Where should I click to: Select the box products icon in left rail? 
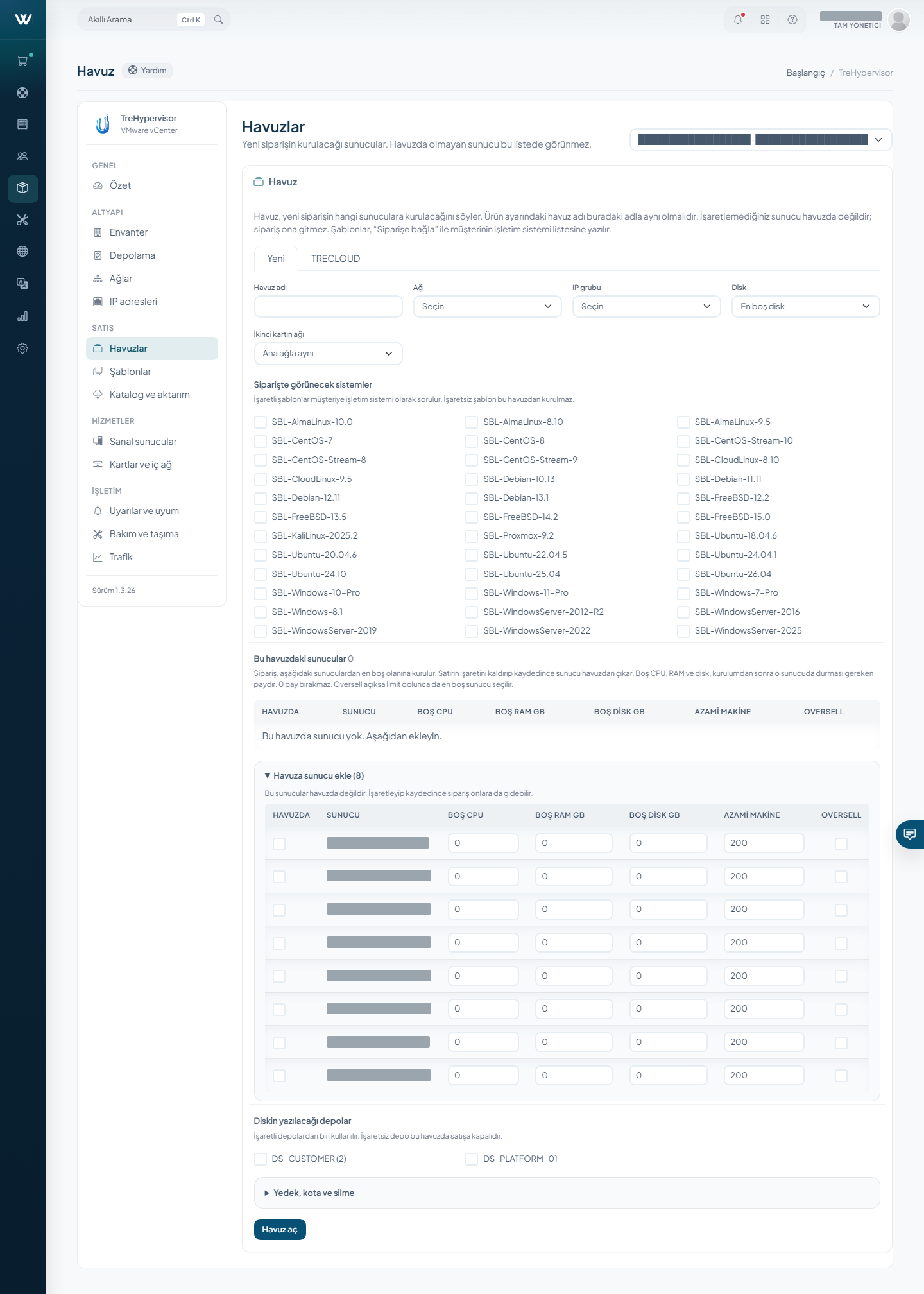(x=22, y=188)
